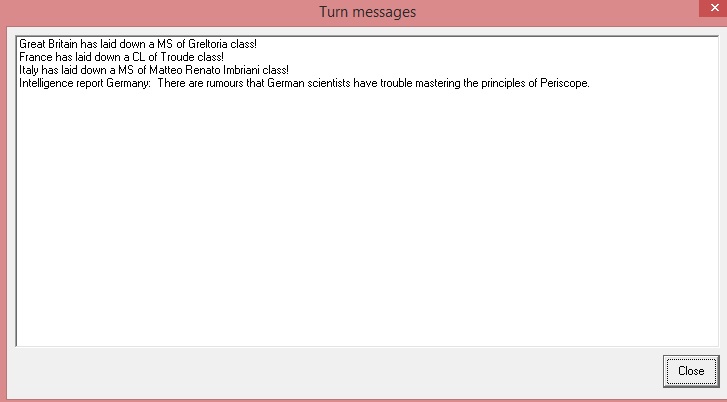Click the word Italy at line start
This screenshot has width=727, height=402.
click(29, 70)
